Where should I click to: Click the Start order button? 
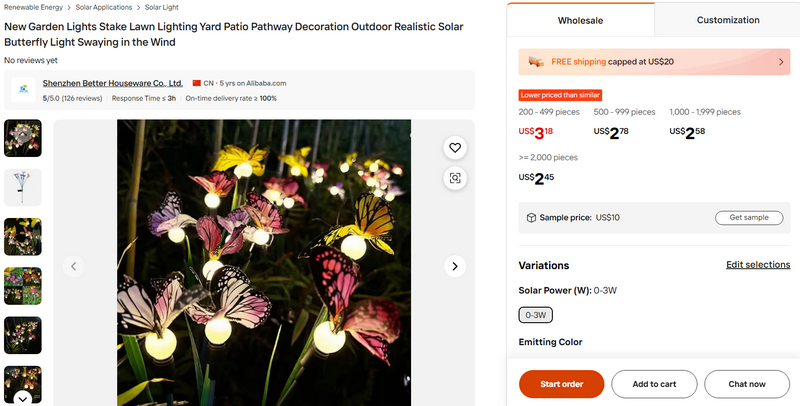click(x=561, y=384)
